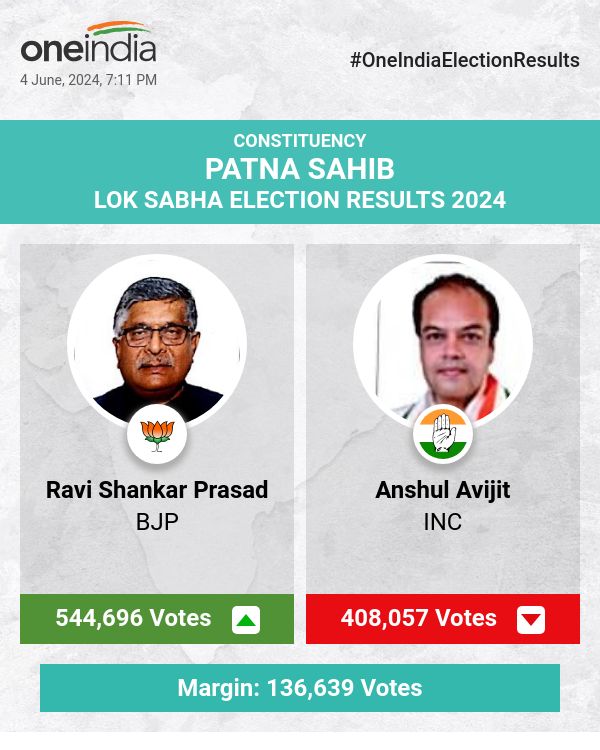Click the red down-arrow icon
Screen dimensions: 600x750
531,620
